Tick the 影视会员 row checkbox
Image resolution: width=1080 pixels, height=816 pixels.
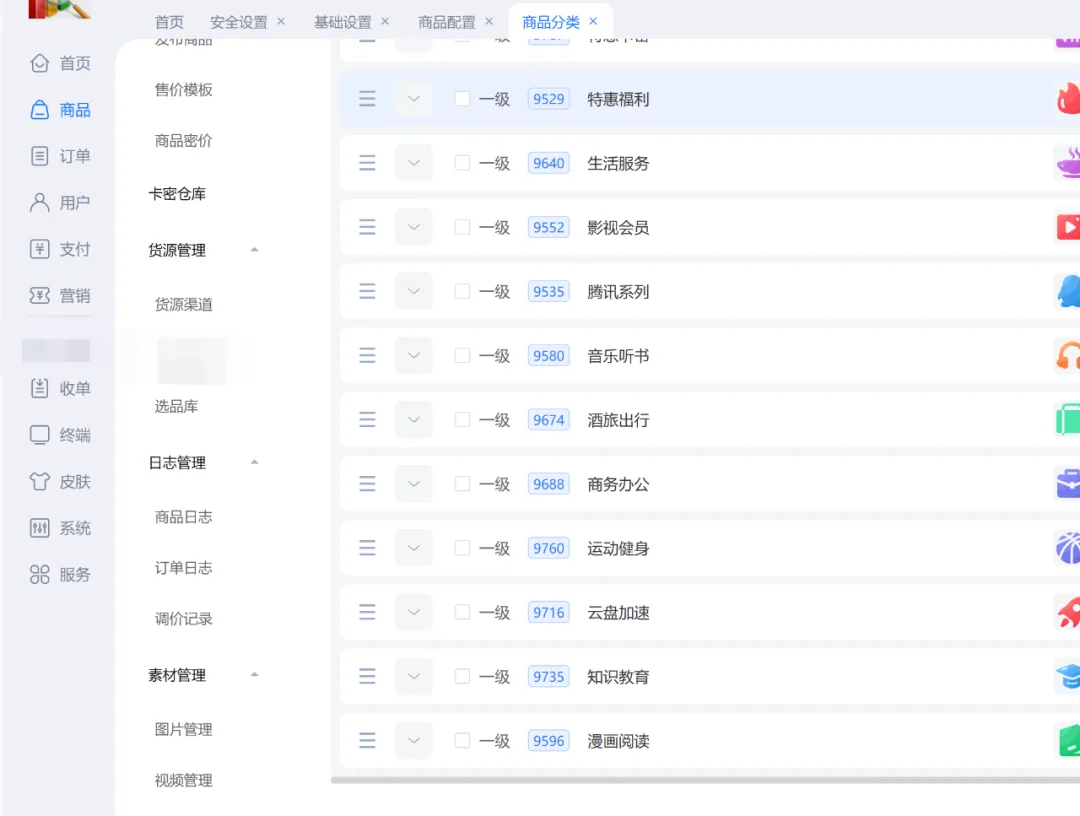(x=462, y=227)
